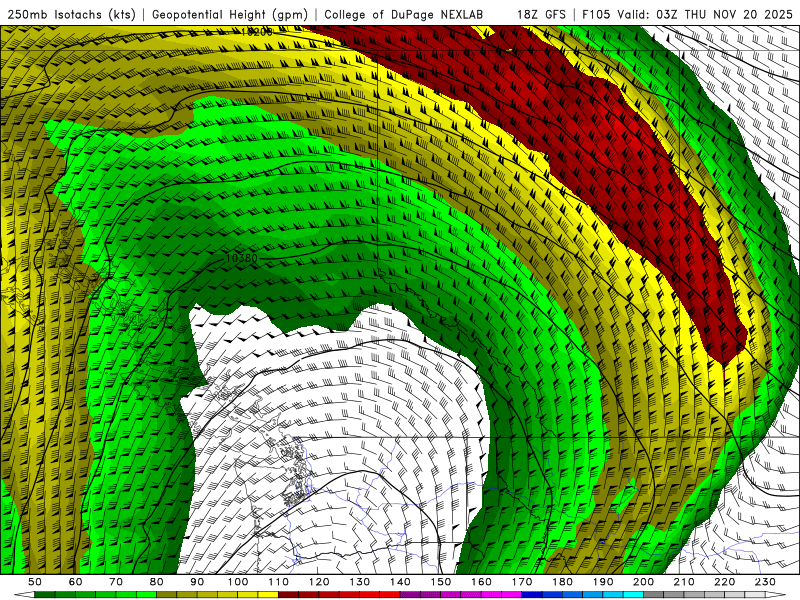Click the 190 value on the color scale
This screenshot has height=600, width=800.
[603, 582]
